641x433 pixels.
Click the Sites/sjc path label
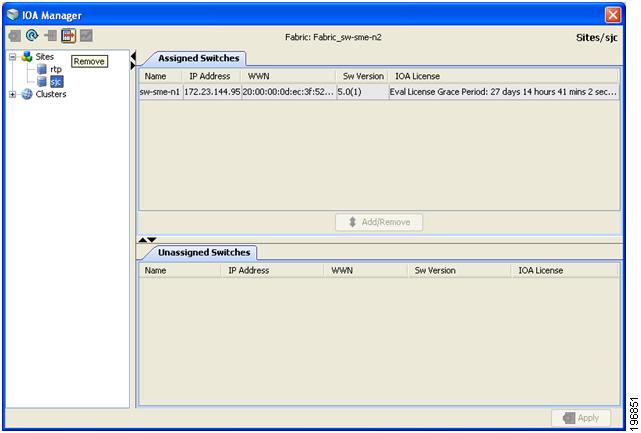pyautogui.click(x=596, y=38)
